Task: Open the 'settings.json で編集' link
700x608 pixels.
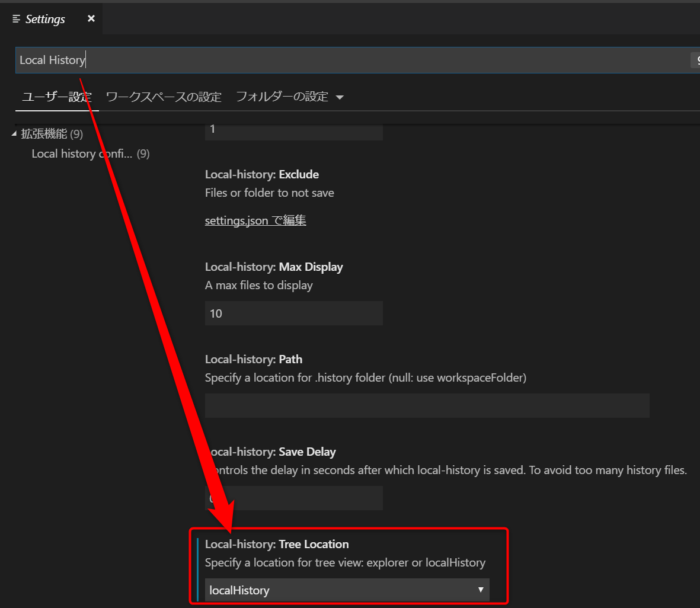Action: tap(255, 221)
